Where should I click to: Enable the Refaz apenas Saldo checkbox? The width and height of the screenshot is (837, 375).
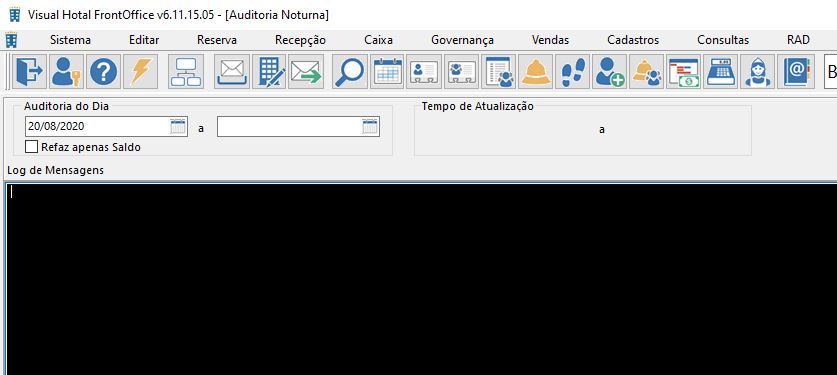coord(31,147)
